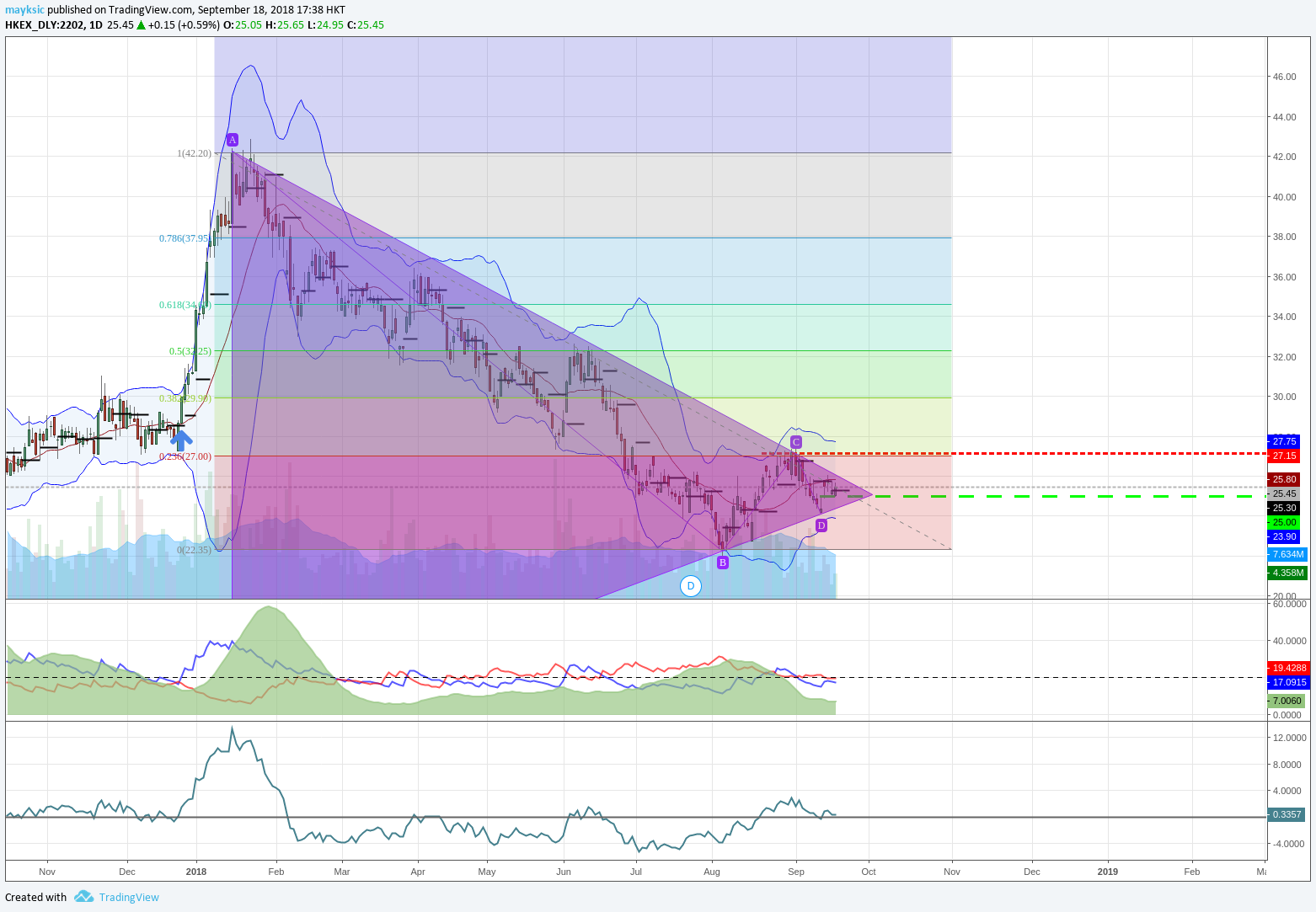
Task: Click the HKEX_DLY:2202 symbol title
Action: (x=45, y=25)
